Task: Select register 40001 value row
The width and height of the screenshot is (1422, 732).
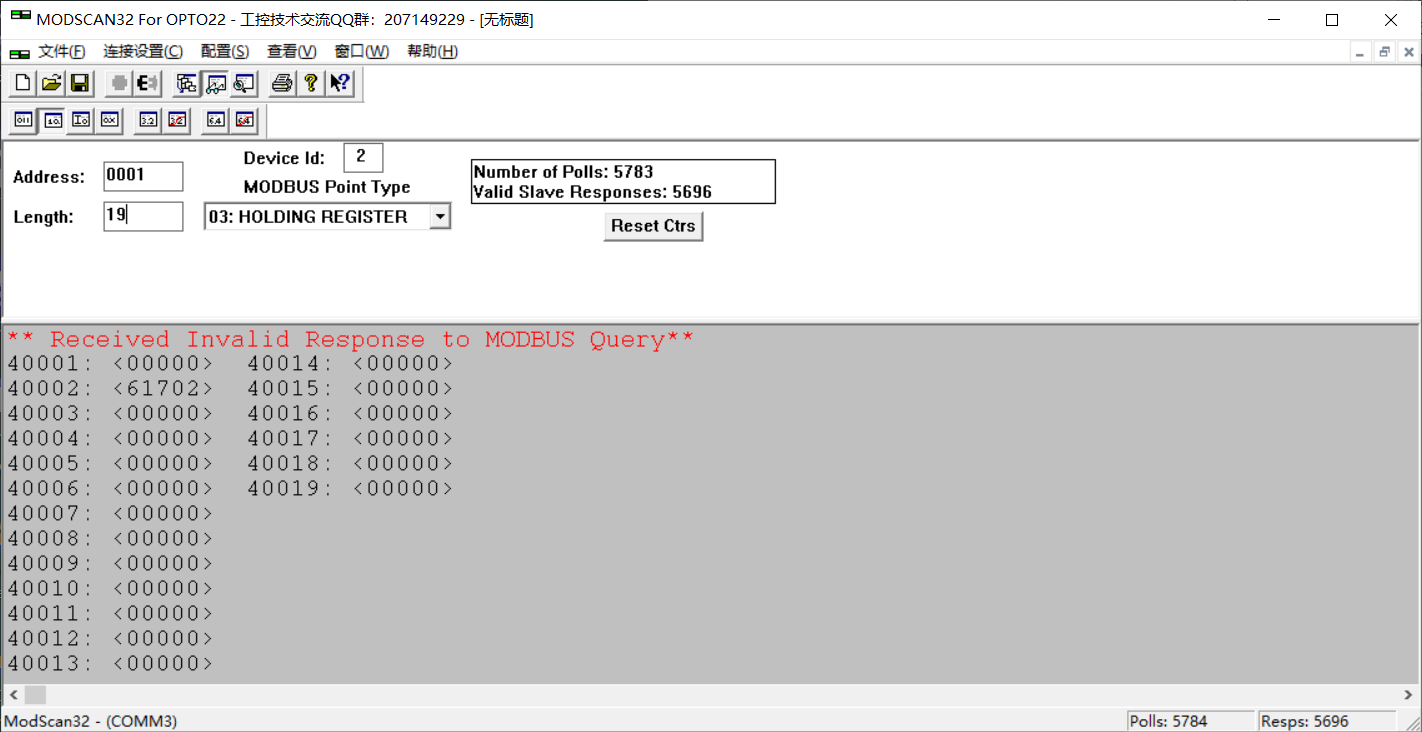Action: click(110, 364)
